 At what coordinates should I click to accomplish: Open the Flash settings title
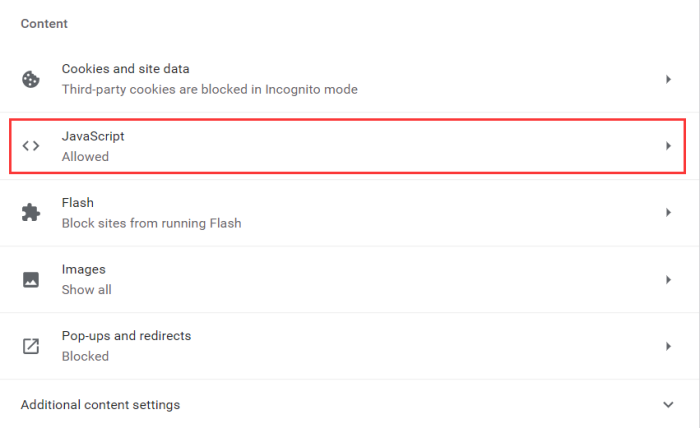78,203
